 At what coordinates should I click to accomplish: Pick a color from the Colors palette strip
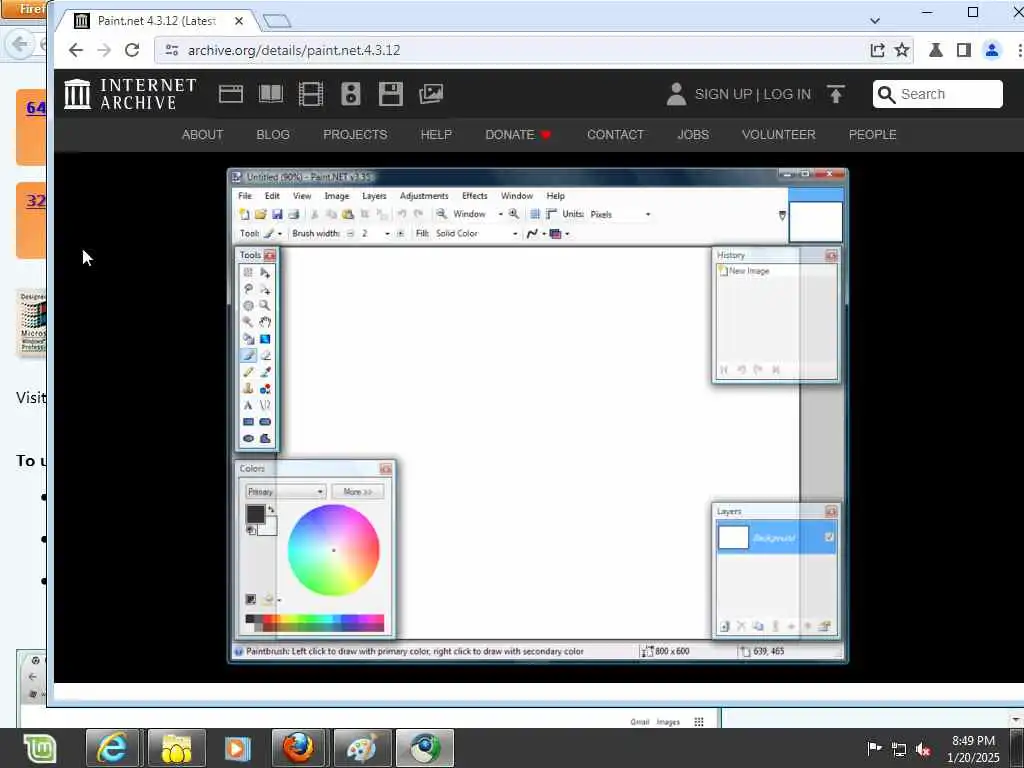315,623
